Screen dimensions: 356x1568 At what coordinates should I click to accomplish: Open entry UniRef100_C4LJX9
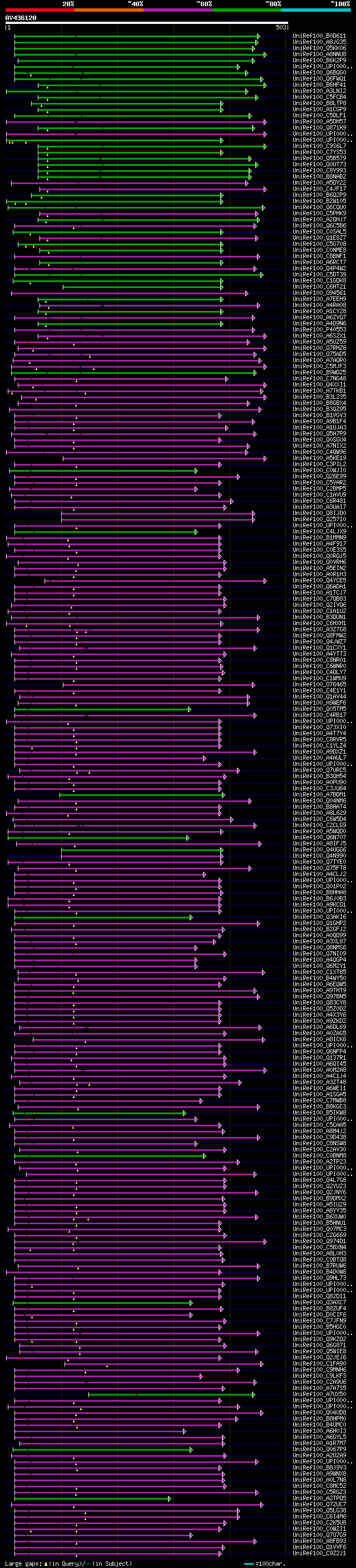coord(319,531)
